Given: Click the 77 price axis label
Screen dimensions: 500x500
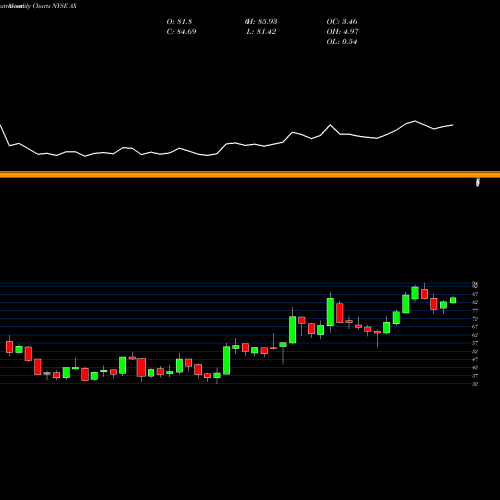Looking at the screenshot, I should click(475, 311).
